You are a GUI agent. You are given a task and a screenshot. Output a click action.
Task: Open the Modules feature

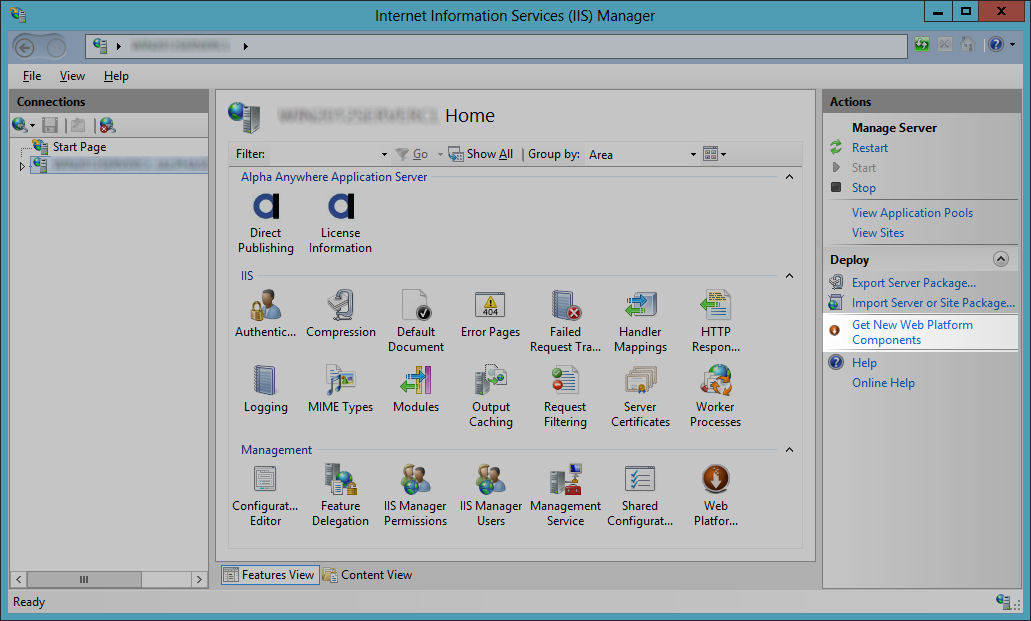pos(416,389)
